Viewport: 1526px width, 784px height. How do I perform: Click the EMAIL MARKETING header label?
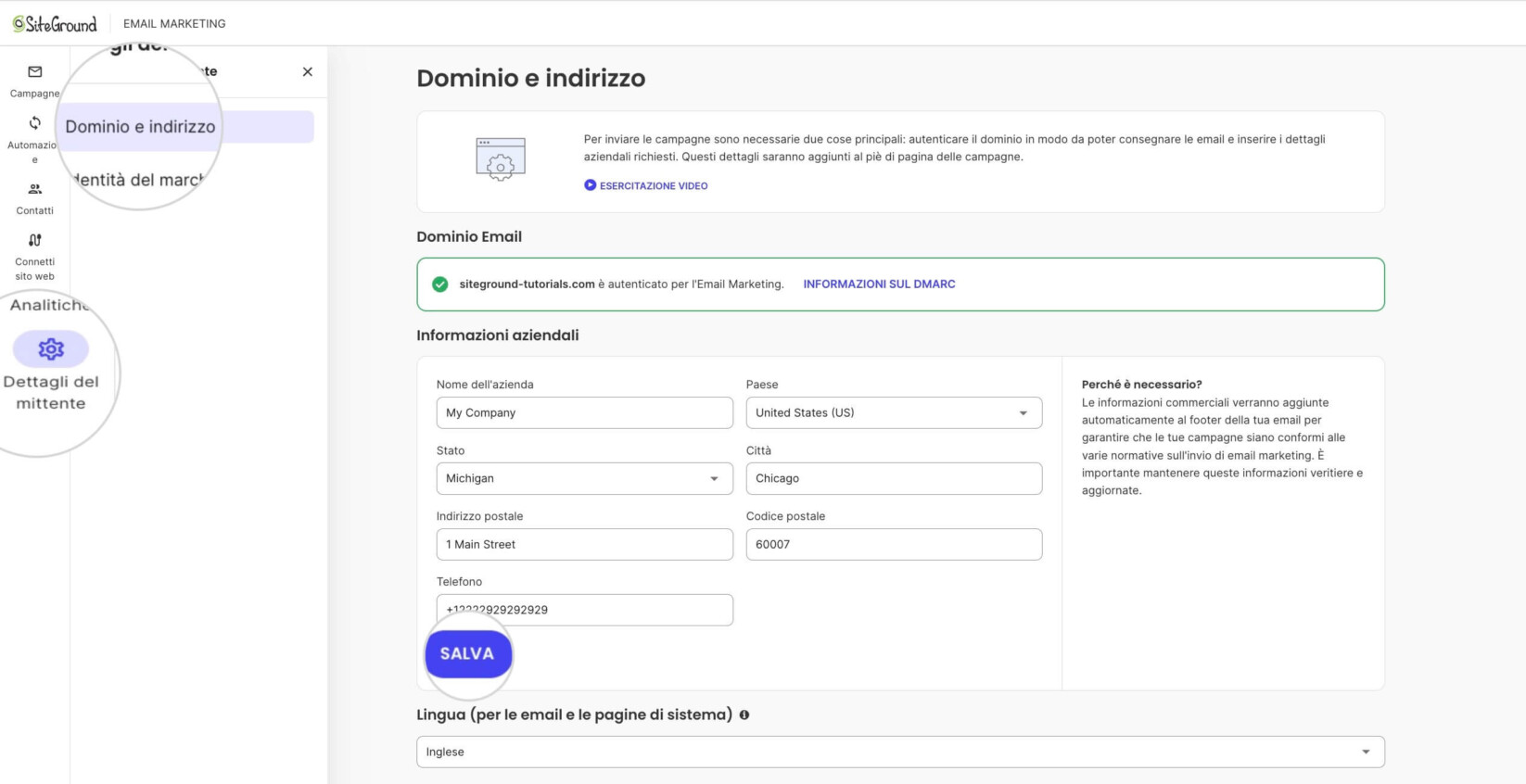click(x=174, y=24)
